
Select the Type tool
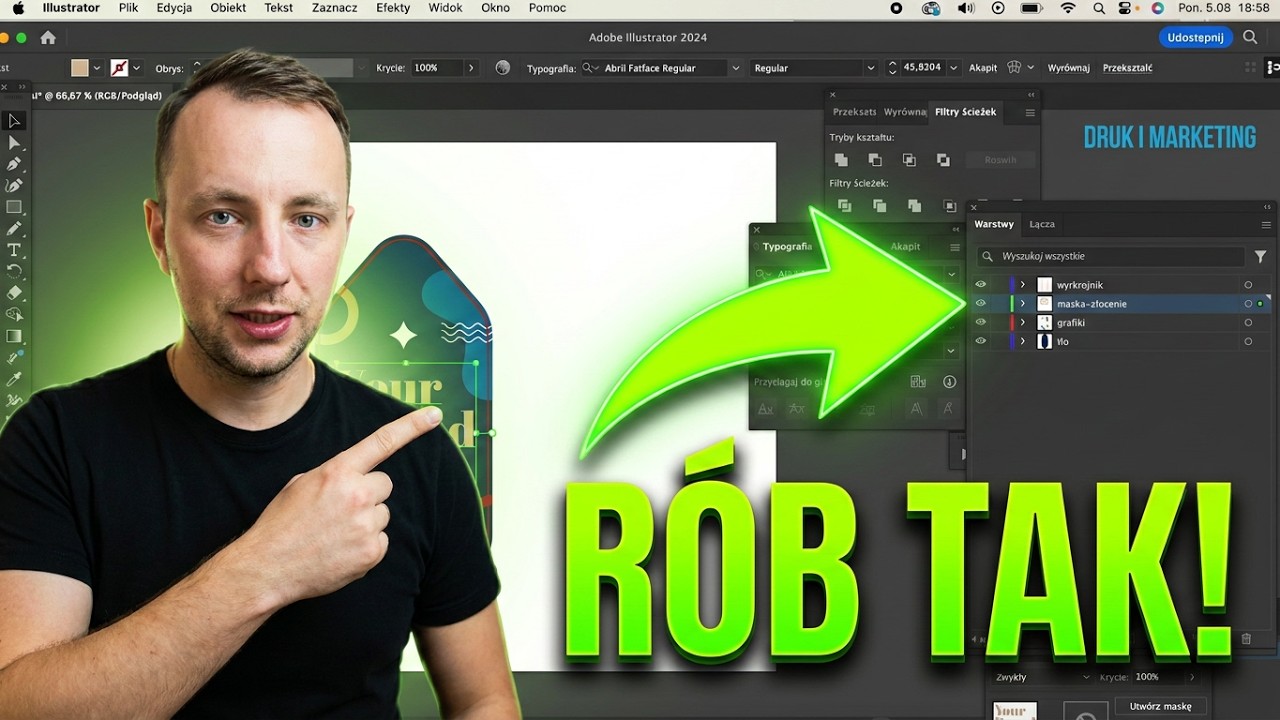pos(14,250)
